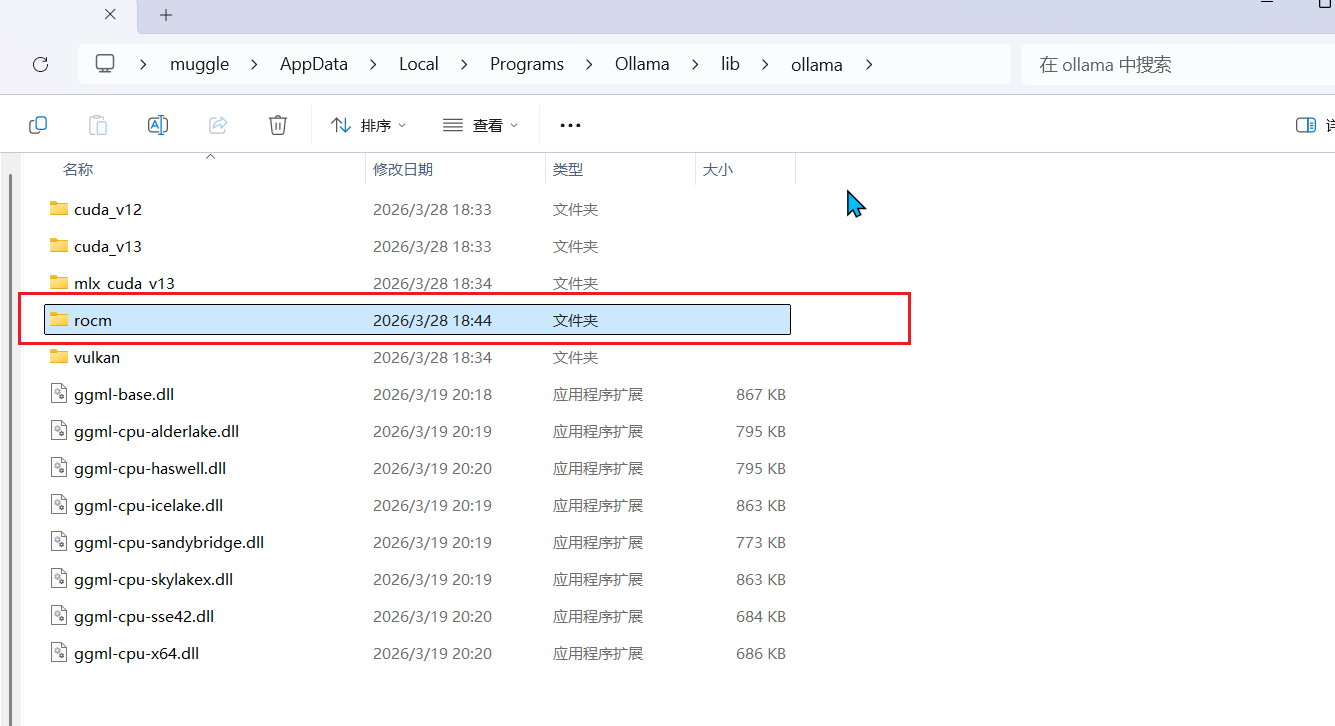
Task: Click the 684 KB size of ggml-cpu-sse42.dll
Action: (x=761, y=616)
